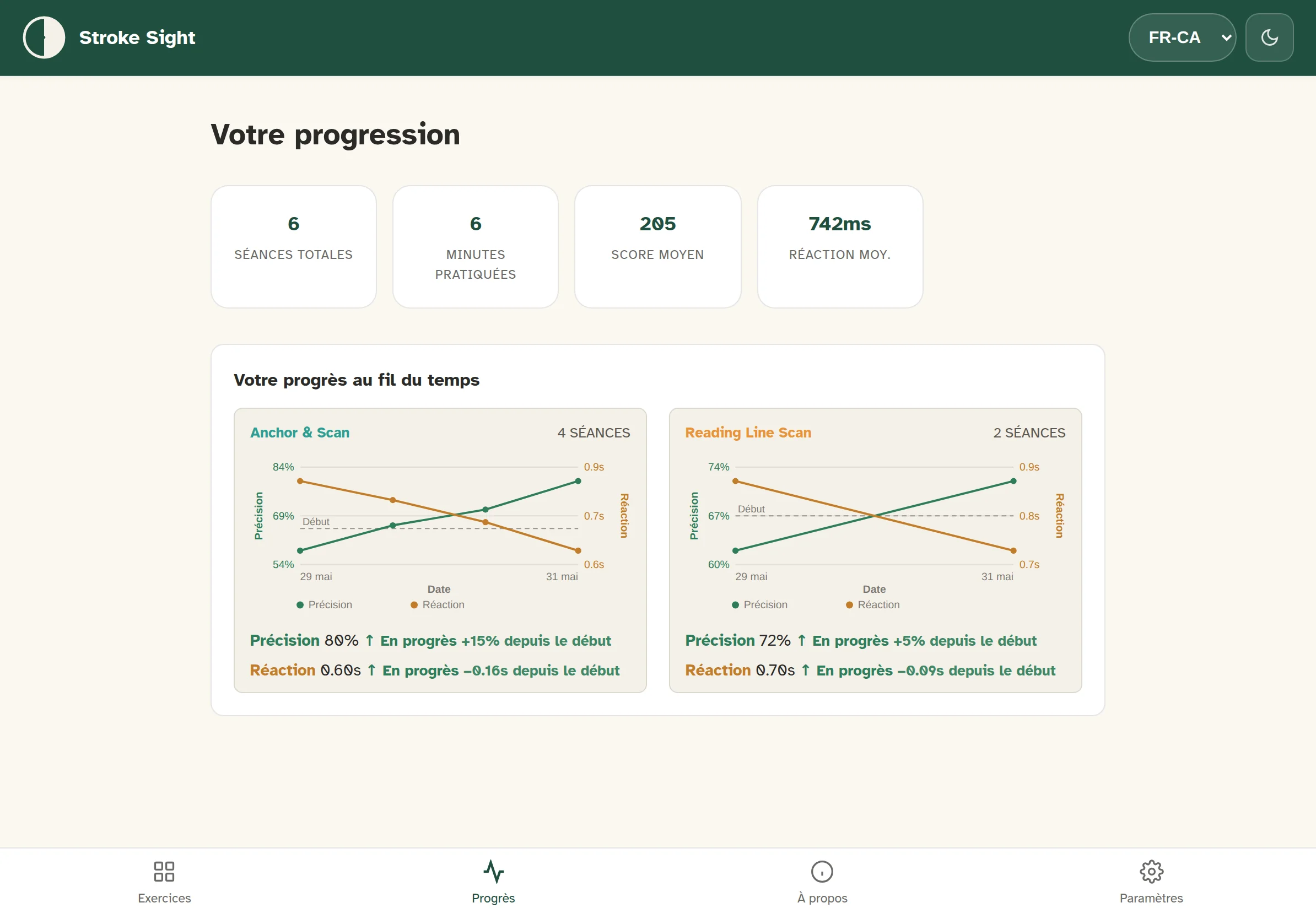Select the Score moyen card showing 205
The image size is (1316, 919).
pyautogui.click(x=657, y=246)
